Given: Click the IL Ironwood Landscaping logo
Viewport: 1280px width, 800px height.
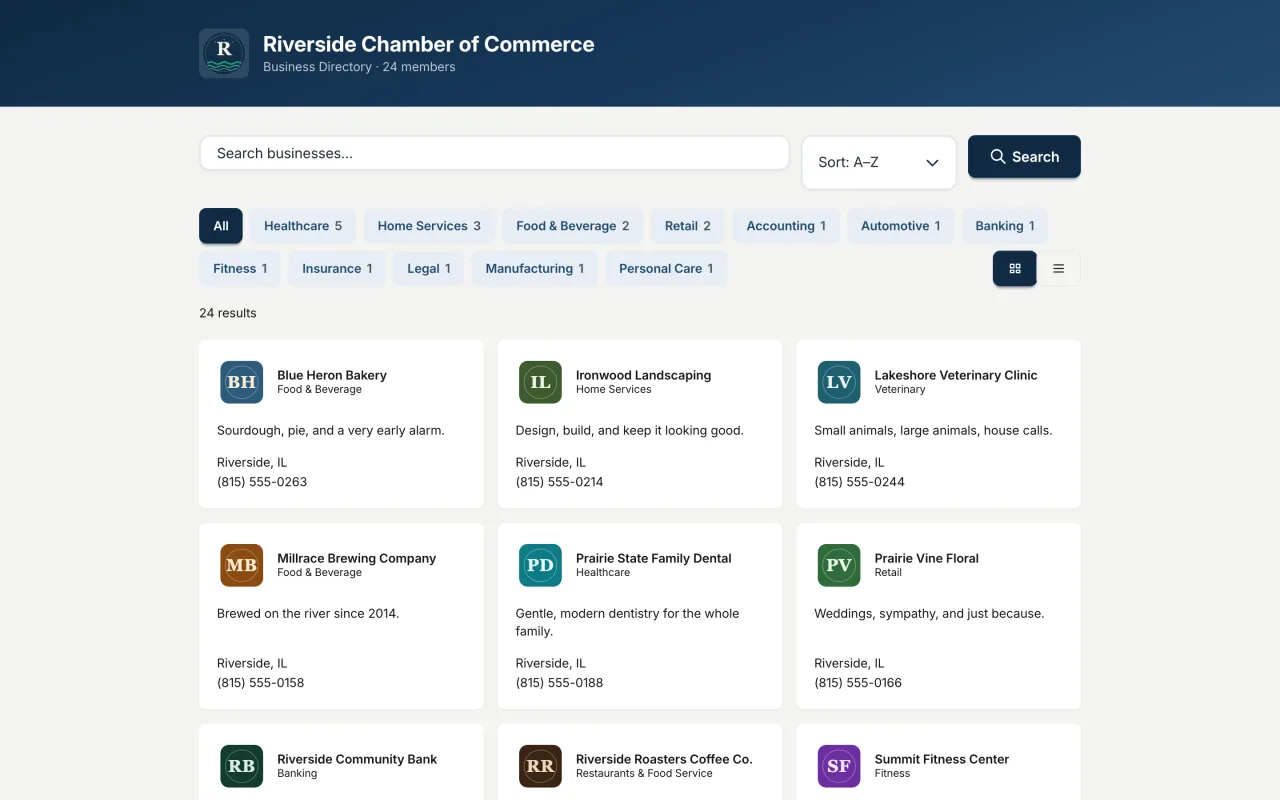Looking at the screenshot, I should point(540,382).
